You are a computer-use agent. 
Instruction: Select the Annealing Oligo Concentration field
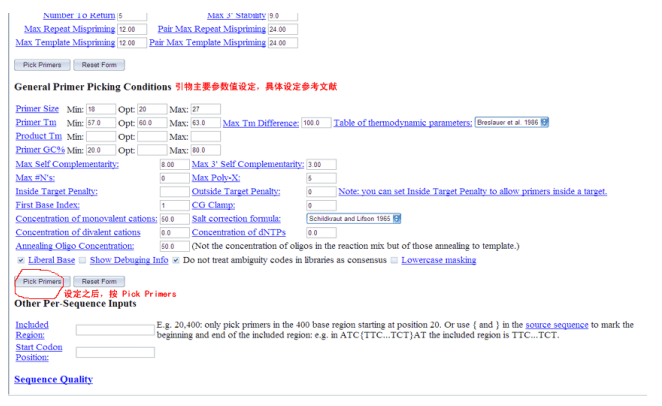(x=173, y=245)
